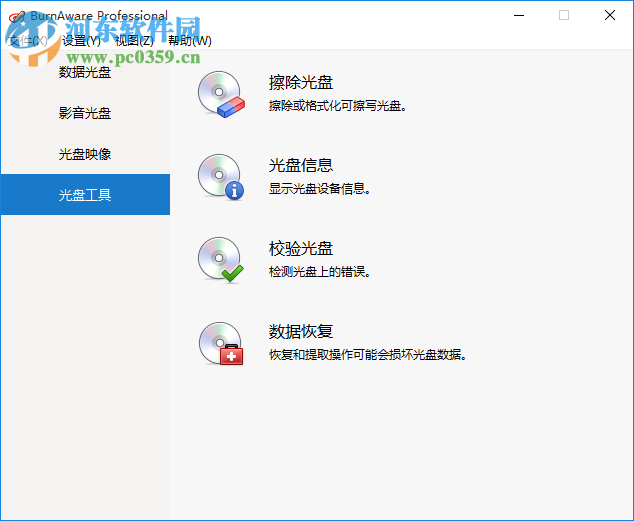This screenshot has height=521, width=634.
Task: Click the BurnAware app icon in title bar
Action: coord(17,16)
